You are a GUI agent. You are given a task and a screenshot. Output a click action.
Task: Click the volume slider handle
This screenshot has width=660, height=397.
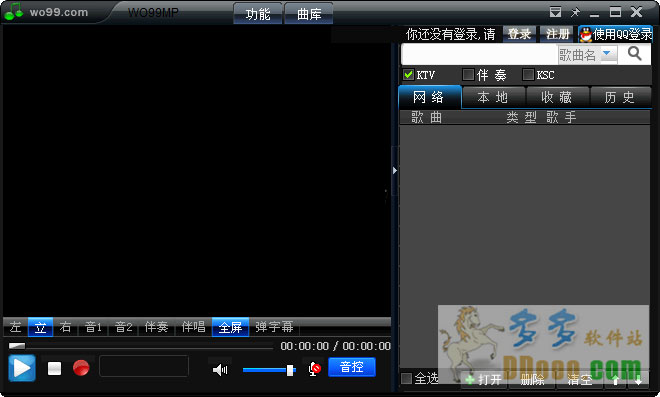click(290, 370)
